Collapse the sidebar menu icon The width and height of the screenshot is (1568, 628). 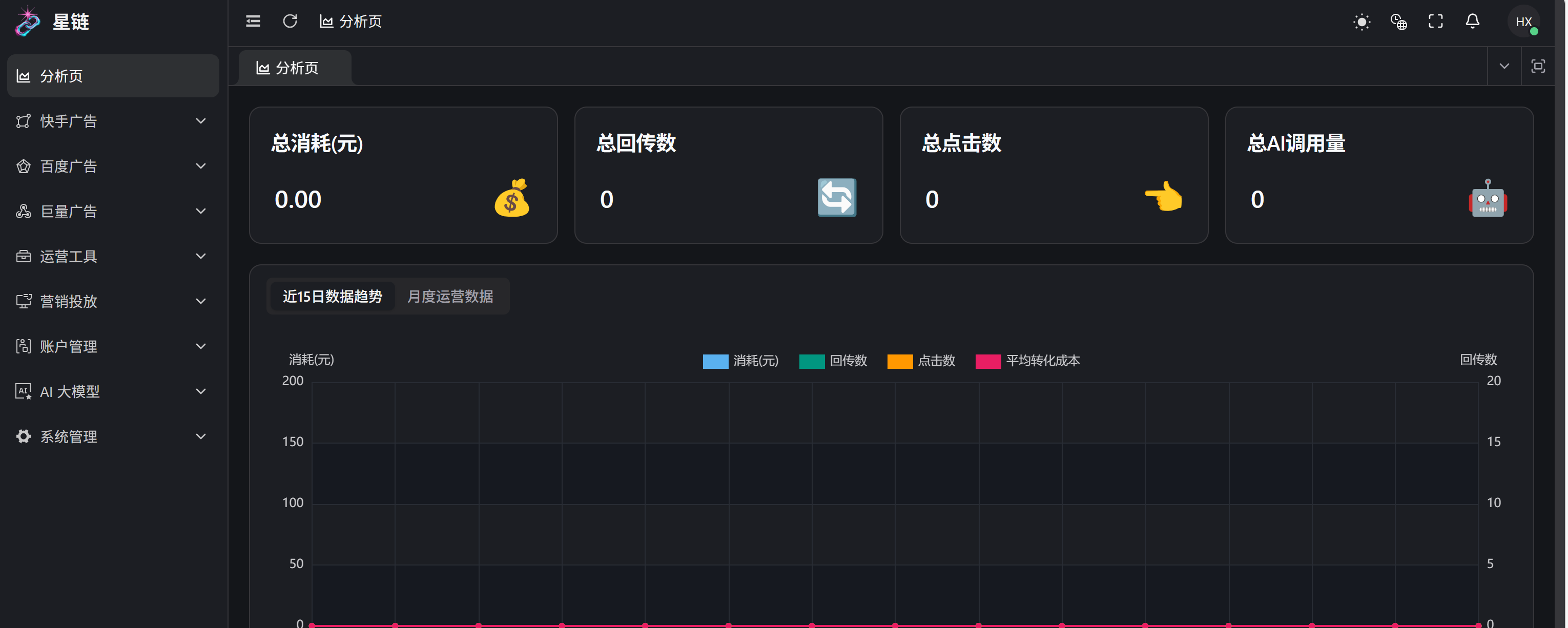(x=253, y=22)
